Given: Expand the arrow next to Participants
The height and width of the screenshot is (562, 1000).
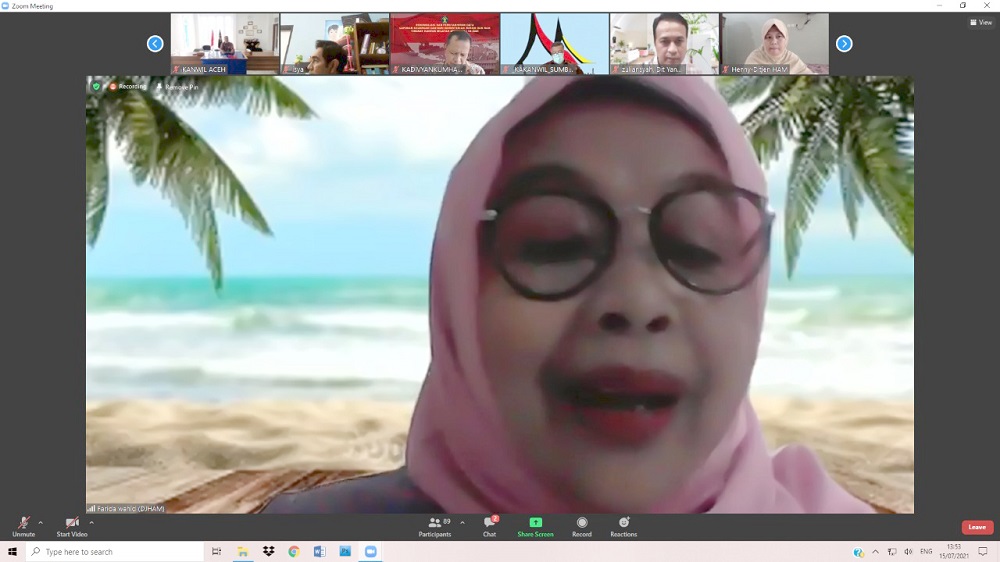Looking at the screenshot, I should pyautogui.click(x=462, y=522).
